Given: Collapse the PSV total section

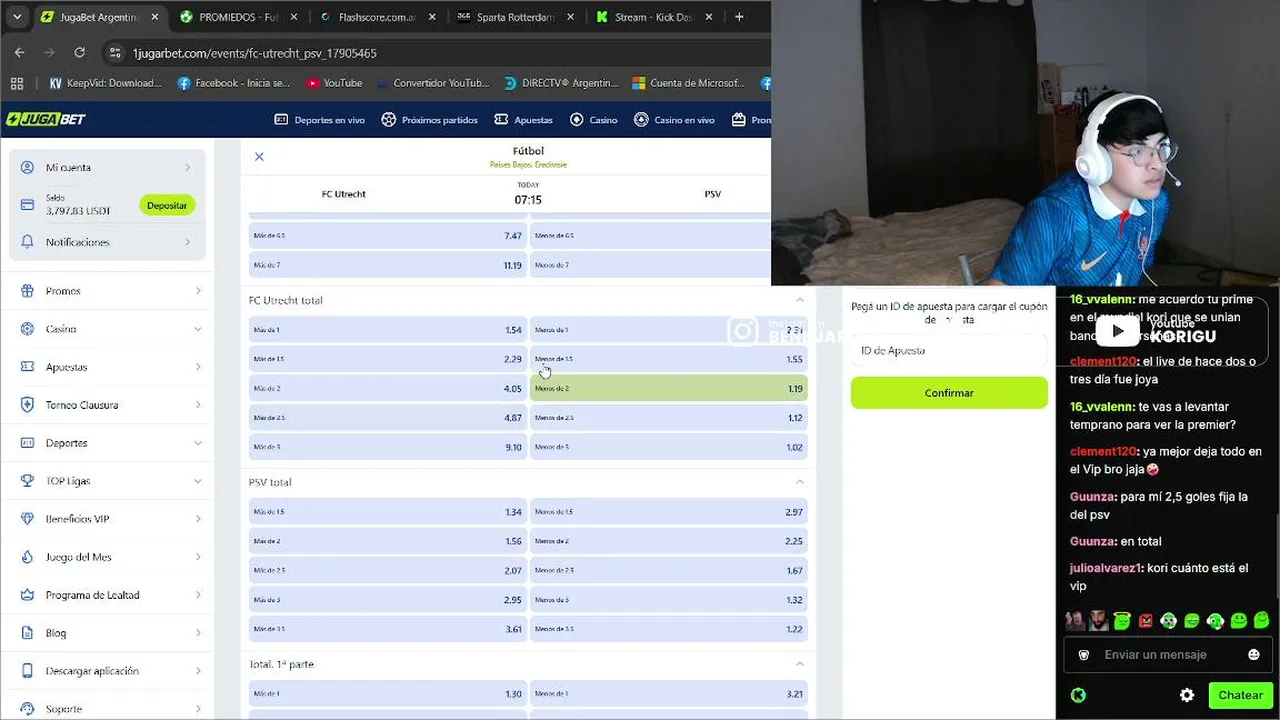Looking at the screenshot, I should point(799,482).
